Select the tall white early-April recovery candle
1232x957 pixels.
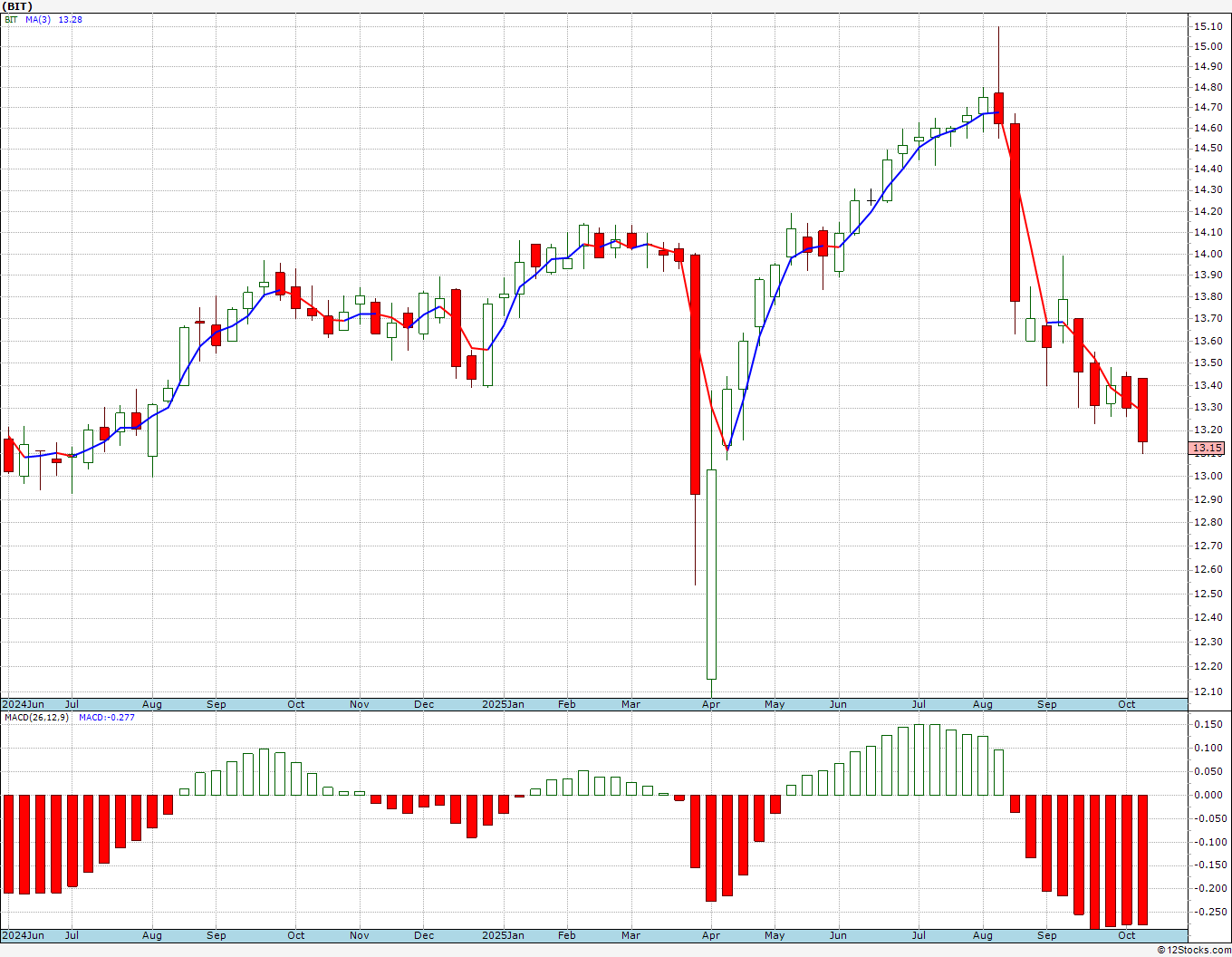point(712,575)
